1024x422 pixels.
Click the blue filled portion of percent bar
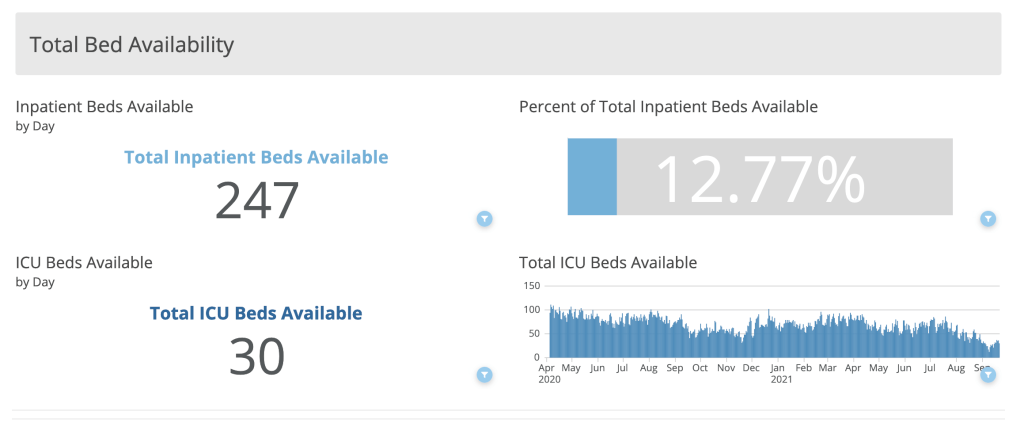coord(592,177)
